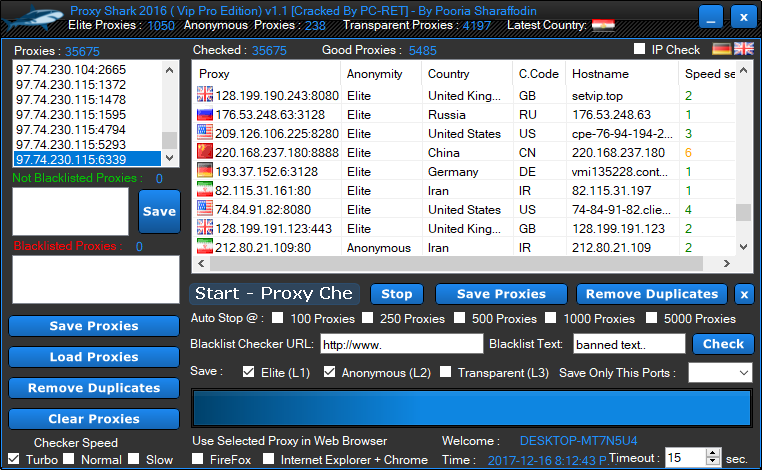Image resolution: width=762 pixels, height=470 pixels.
Task: Sort by the Country column header
Action: [448, 74]
